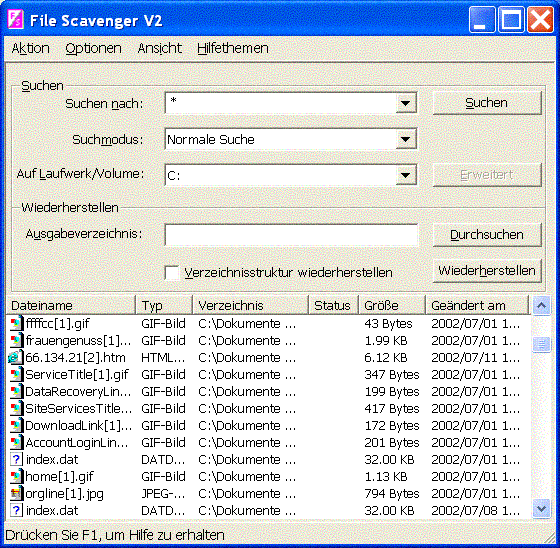Screen dimensions: 560x548
Task: Sort by the Status column header
Action: point(334,305)
